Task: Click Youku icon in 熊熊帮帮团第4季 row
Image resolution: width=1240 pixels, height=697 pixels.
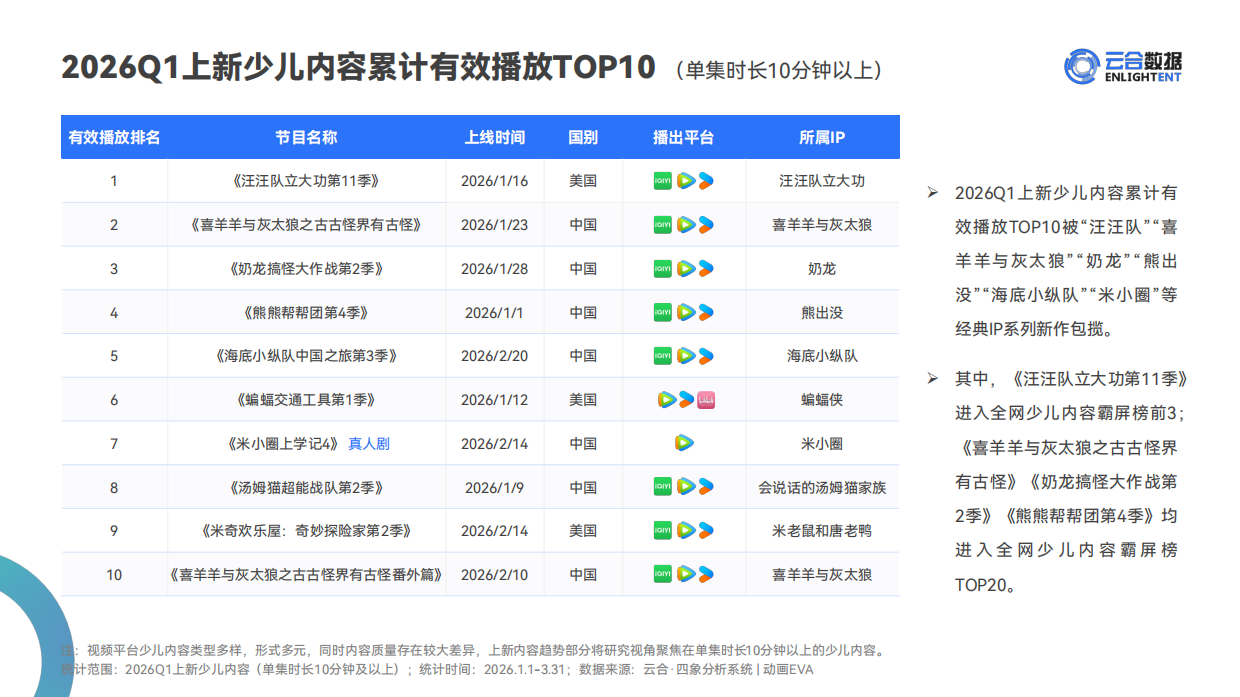Action: (706, 313)
